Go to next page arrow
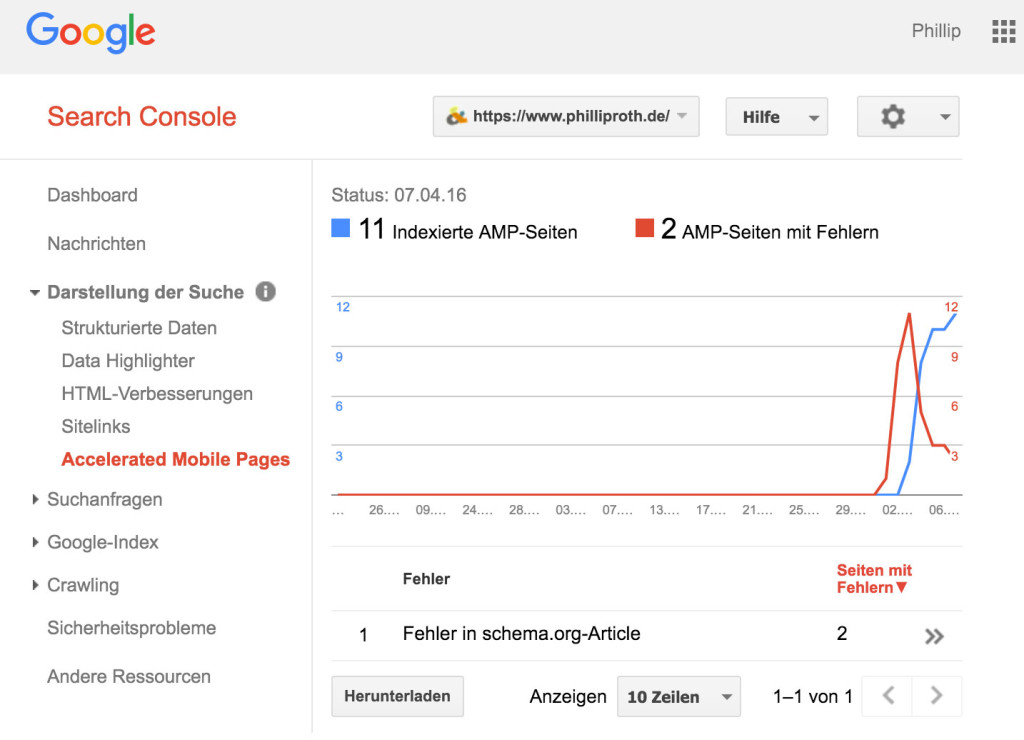 936,696
